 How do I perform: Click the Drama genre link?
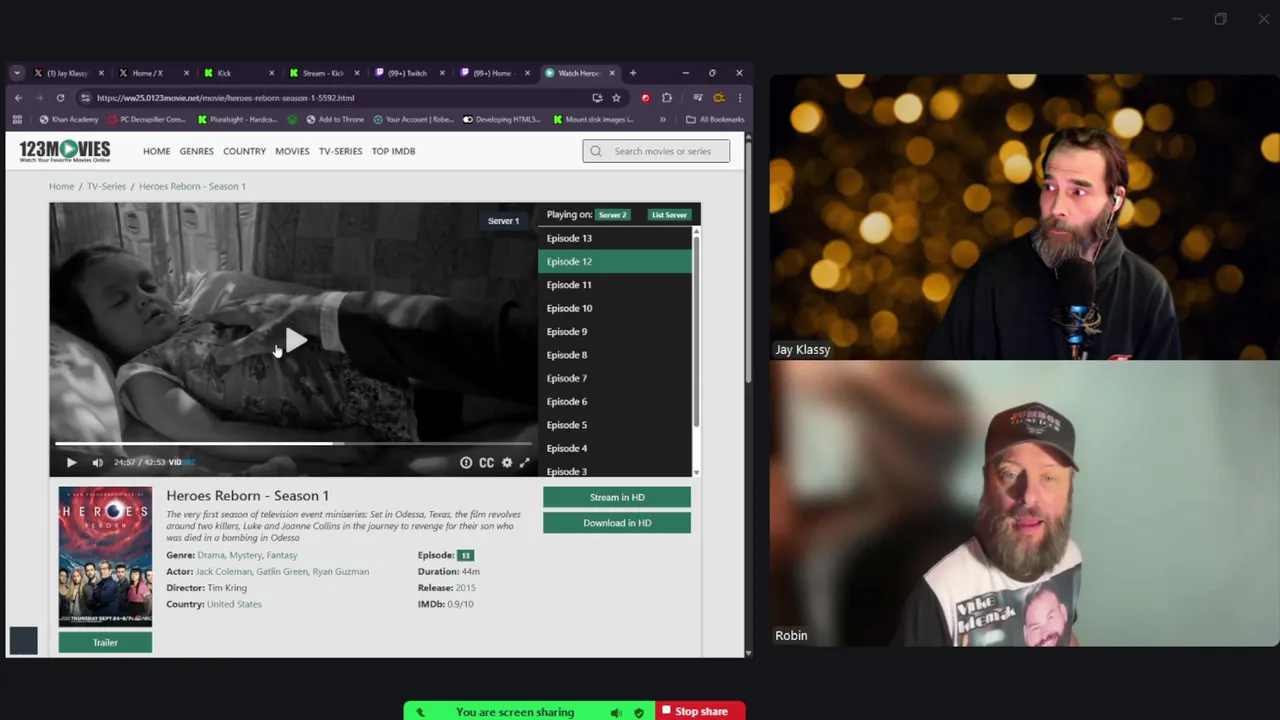tap(211, 555)
